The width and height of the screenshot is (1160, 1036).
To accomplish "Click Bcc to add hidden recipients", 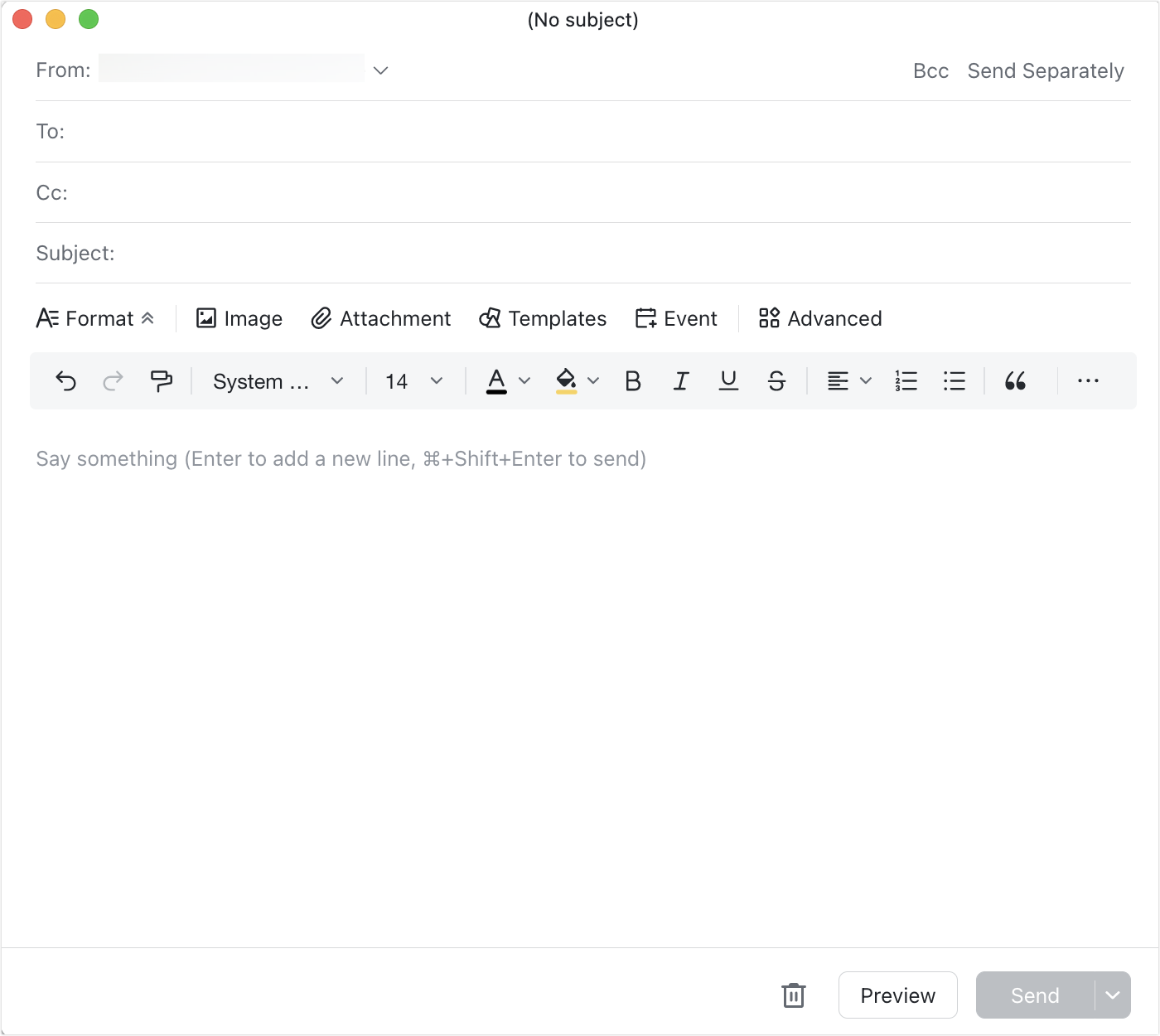I will pos(930,70).
